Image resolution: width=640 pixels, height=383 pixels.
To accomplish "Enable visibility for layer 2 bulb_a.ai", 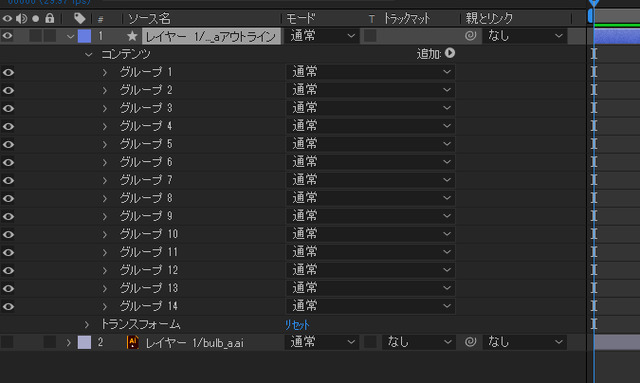I will [x=7, y=342].
